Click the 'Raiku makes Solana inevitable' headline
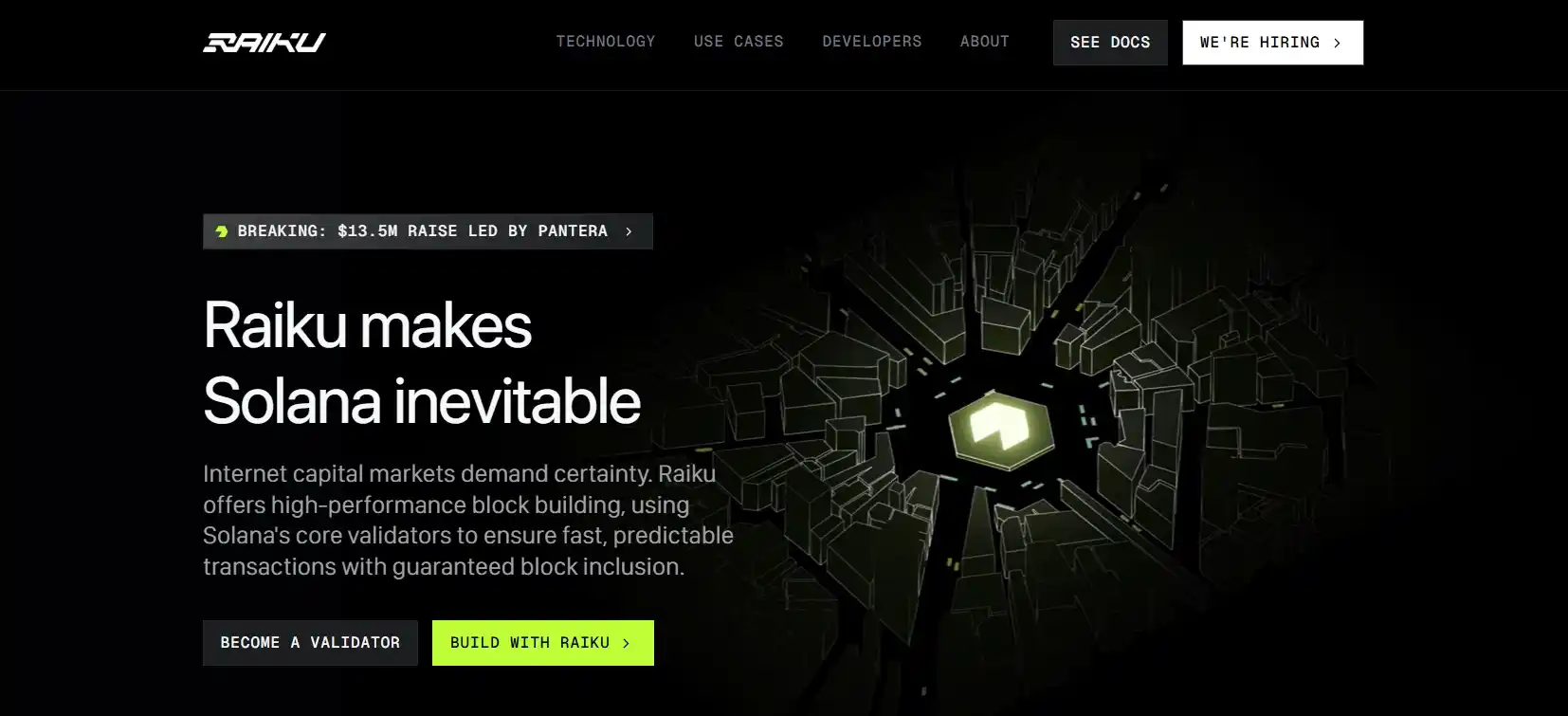 coord(422,363)
